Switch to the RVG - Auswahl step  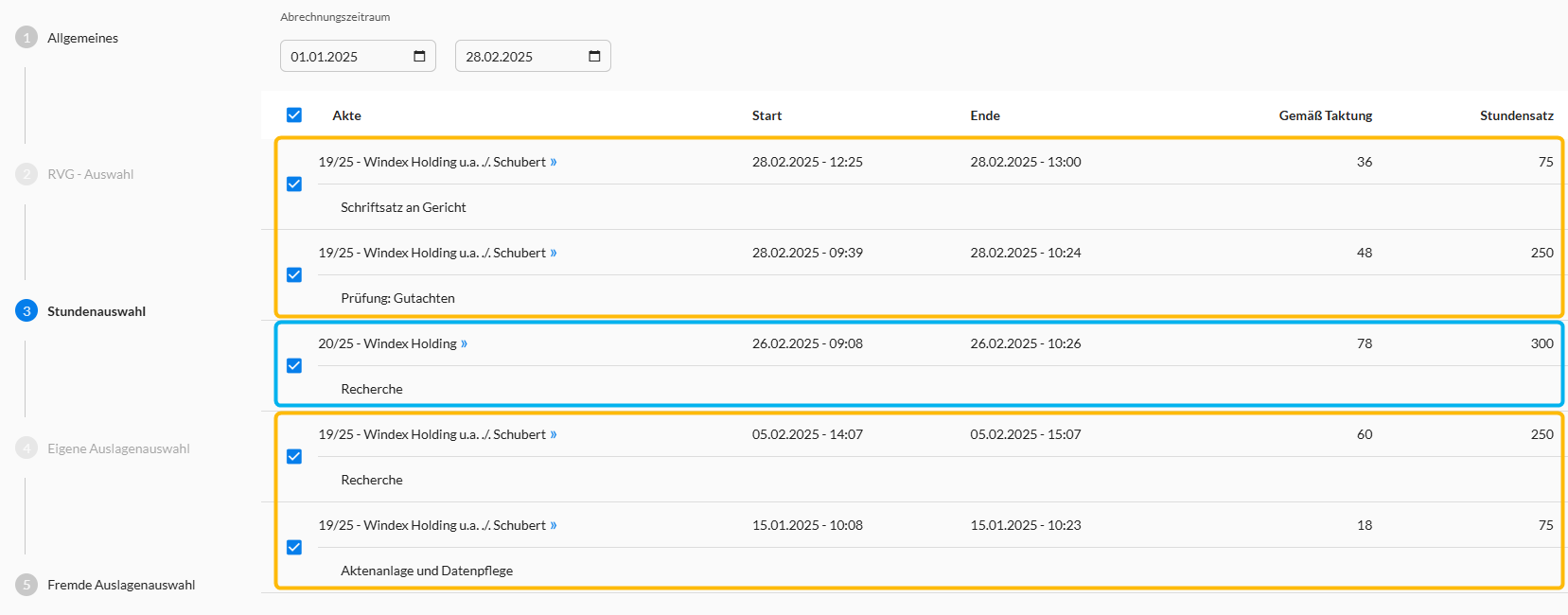[90, 174]
